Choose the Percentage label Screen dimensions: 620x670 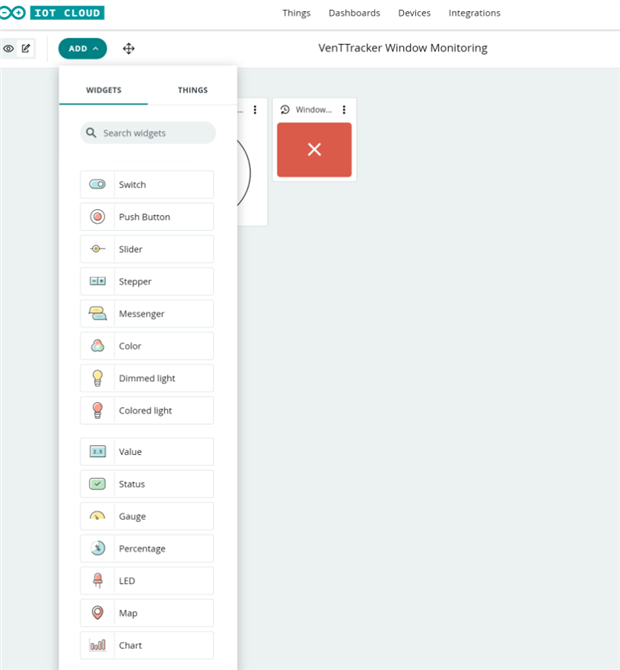coord(142,549)
